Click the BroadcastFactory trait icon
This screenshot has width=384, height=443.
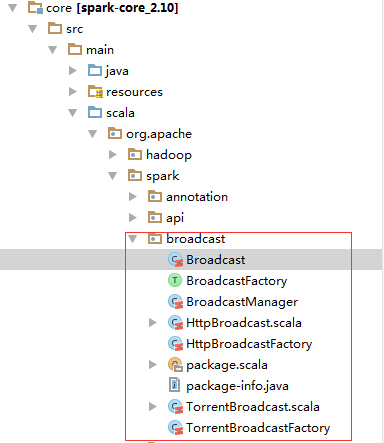coord(175,280)
